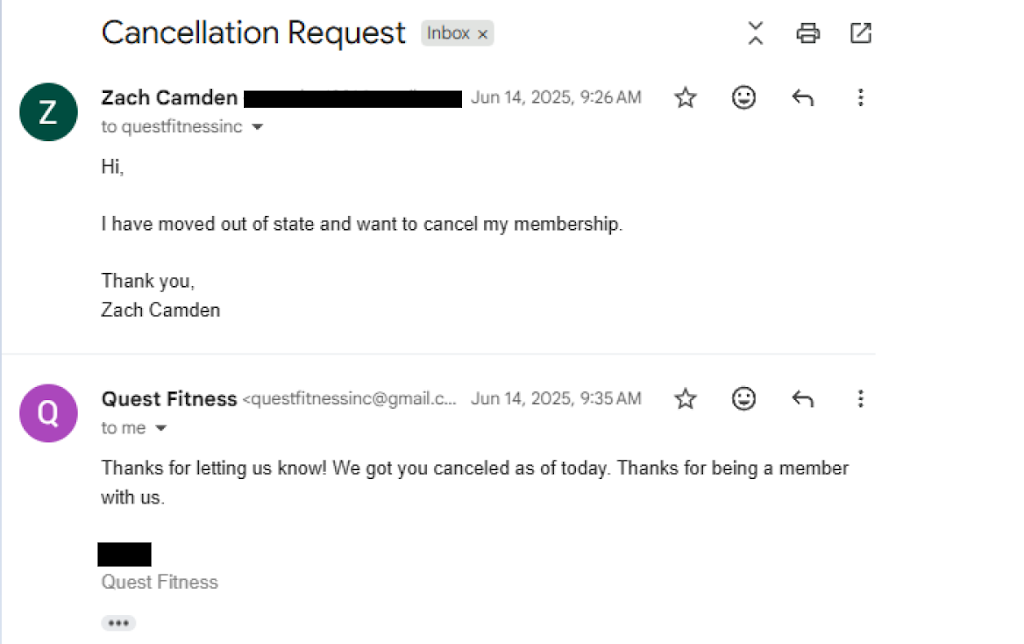Click the Inbox label tag
The width and height of the screenshot is (1024, 644).
448,33
